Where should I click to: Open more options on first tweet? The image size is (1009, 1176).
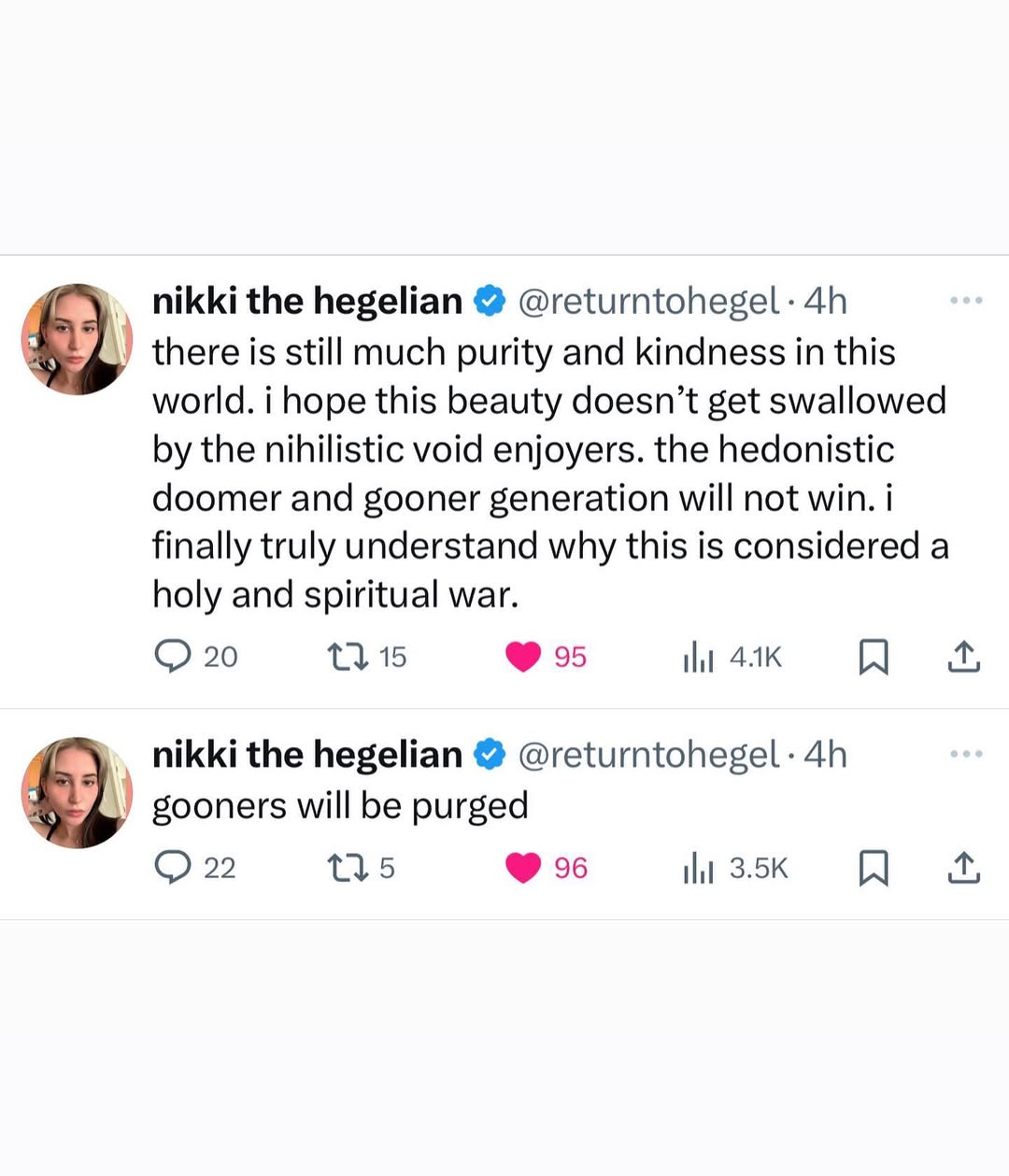966,301
